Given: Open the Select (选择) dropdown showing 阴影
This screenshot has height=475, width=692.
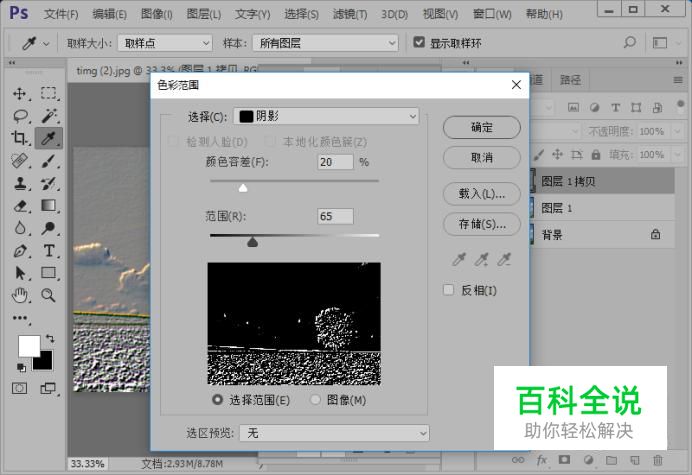Looking at the screenshot, I should pos(326,117).
